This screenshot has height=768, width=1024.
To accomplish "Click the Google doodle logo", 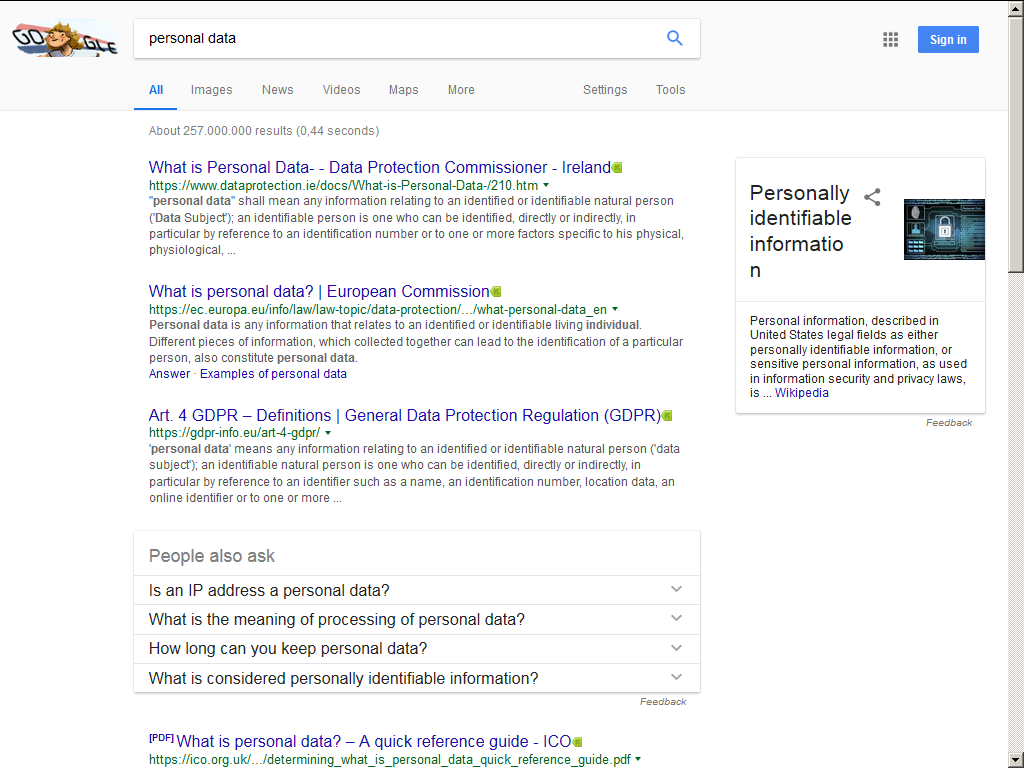I will (65, 39).
